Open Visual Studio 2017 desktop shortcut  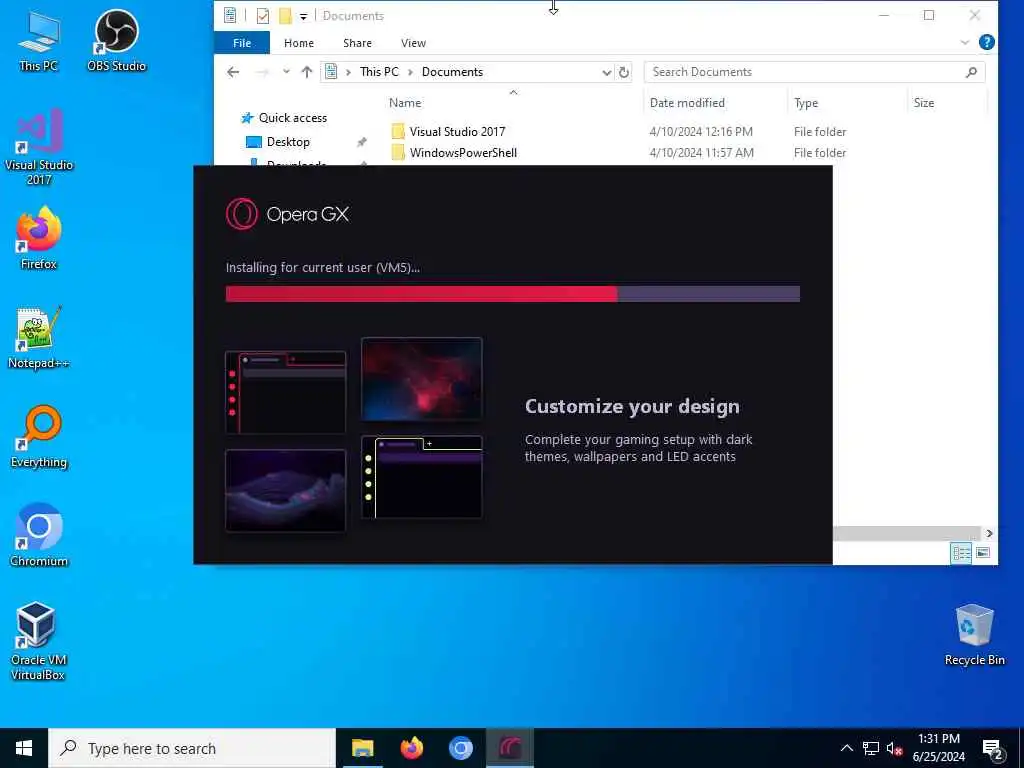coord(39,147)
